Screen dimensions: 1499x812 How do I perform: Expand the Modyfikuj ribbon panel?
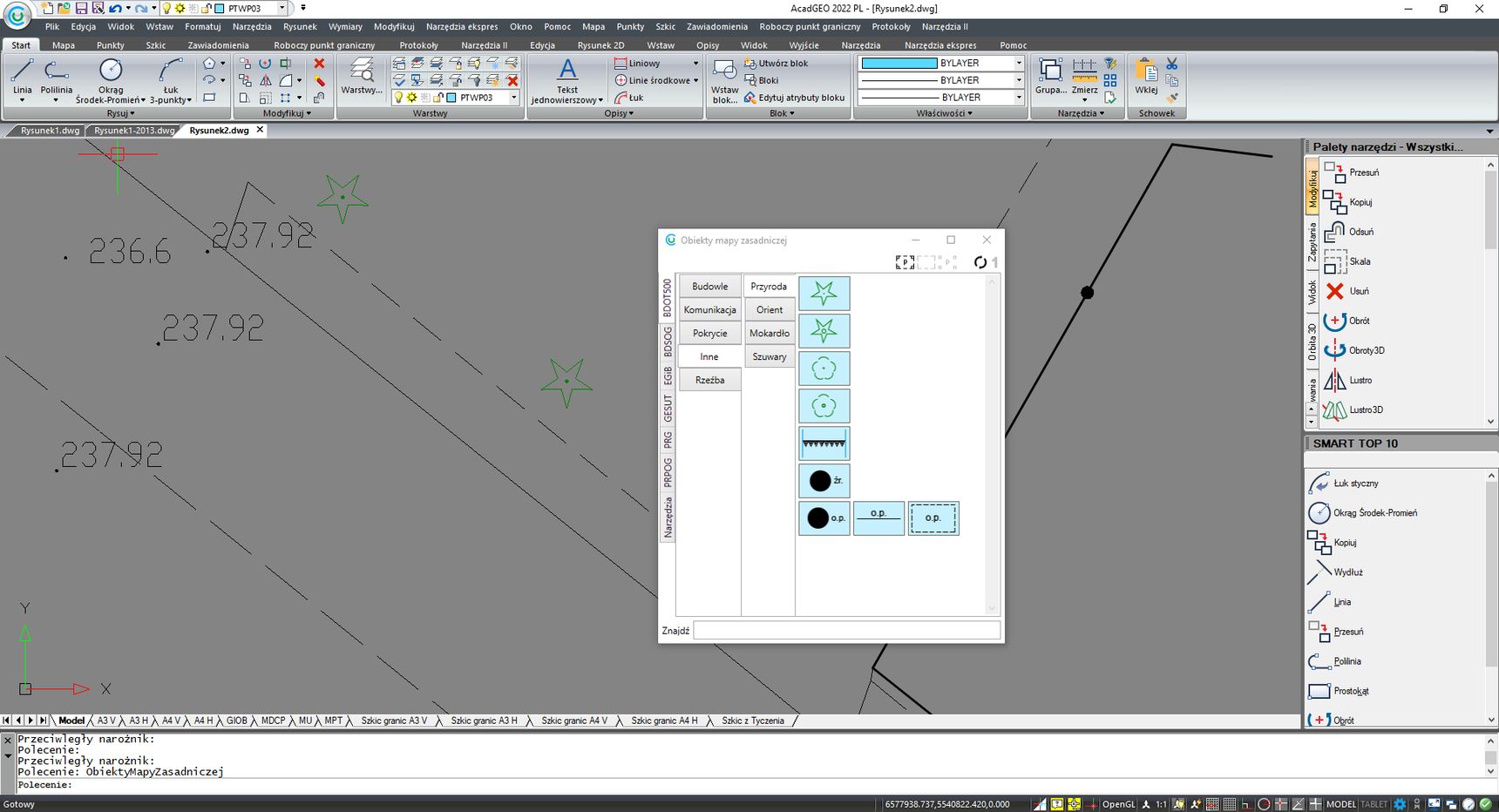click(x=287, y=113)
